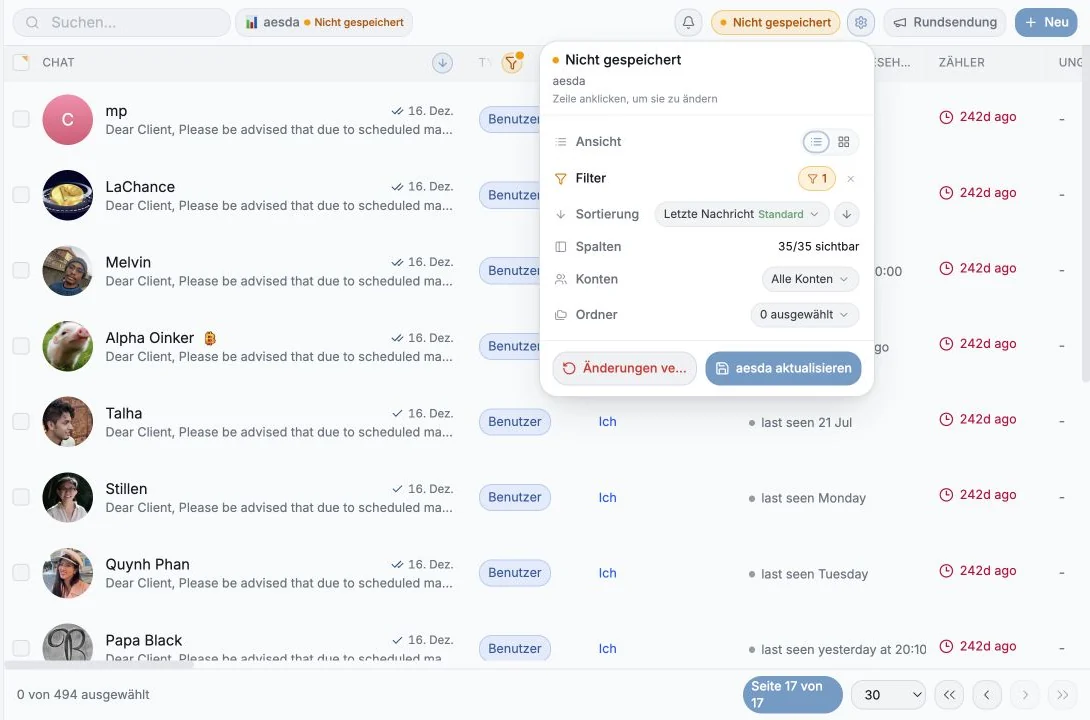Open the aesda view tab
This screenshot has width=1090, height=720.
pos(324,22)
